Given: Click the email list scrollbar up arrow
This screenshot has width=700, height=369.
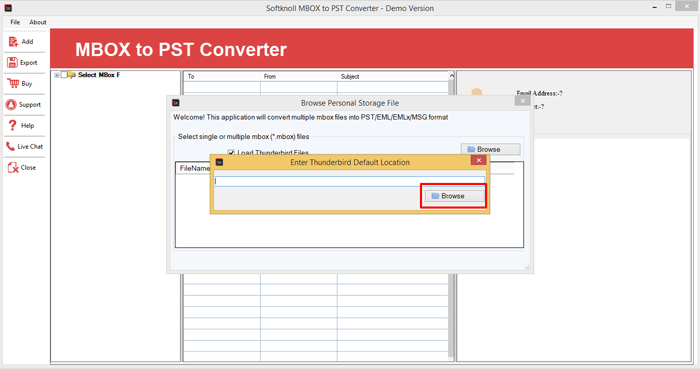Looking at the screenshot, I should [x=451, y=76].
